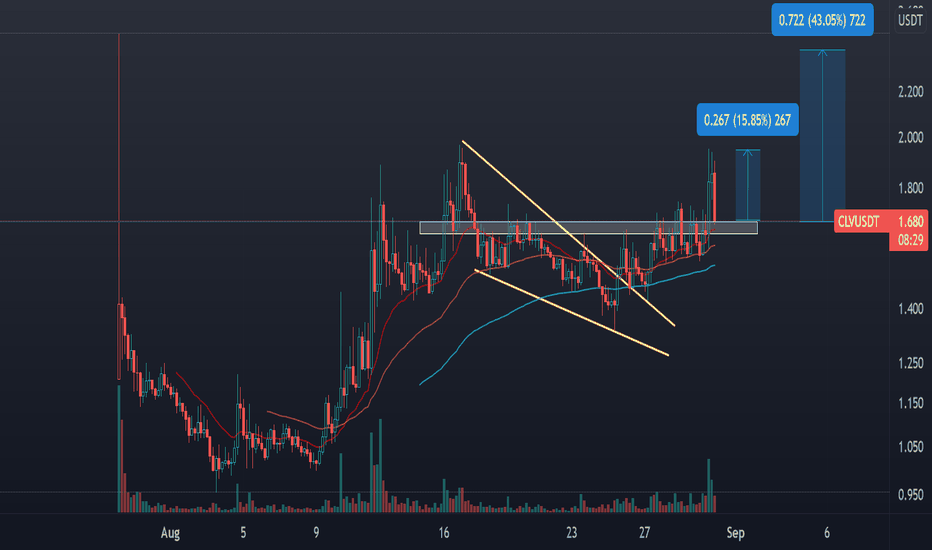This screenshot has height=550, width=932.
Task: Click the Aug date label
Action: (x=170, y=533)
